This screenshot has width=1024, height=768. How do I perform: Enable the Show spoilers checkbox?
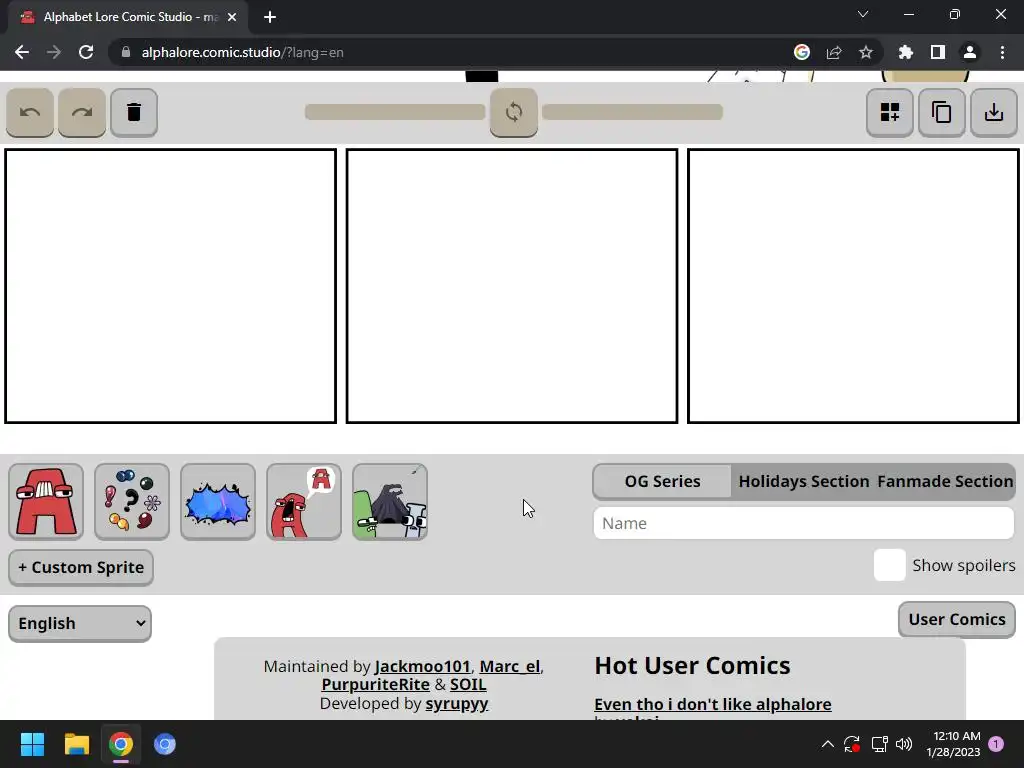pos(889,565)
